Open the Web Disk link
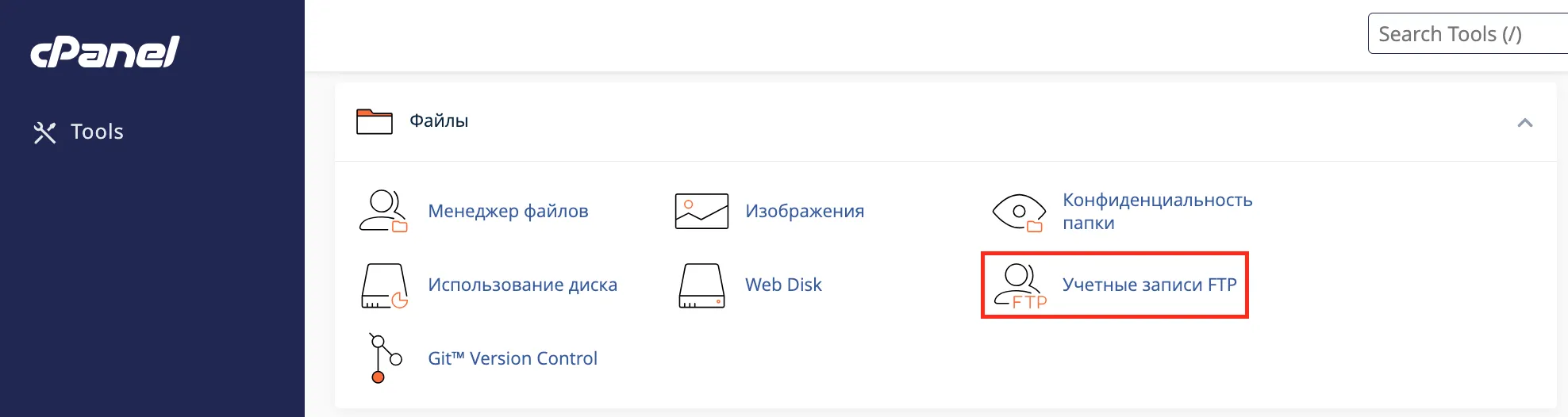 coord(783,285)
